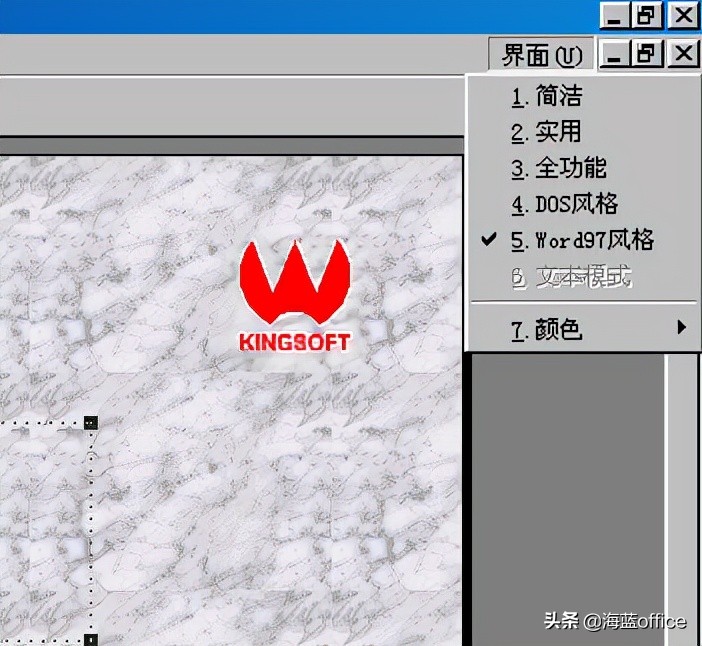Minimize the main application window
The height and width of the screenshot is (646, 702).
coord(614,16)
